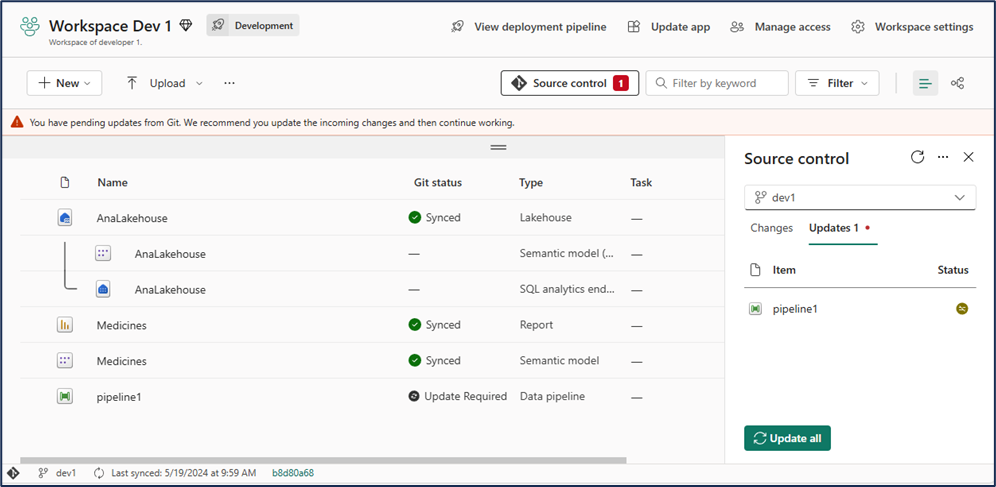Screen dimensions: 996x487
Task: Open the toolbar more options ellipsis
Action: [229, 83]
